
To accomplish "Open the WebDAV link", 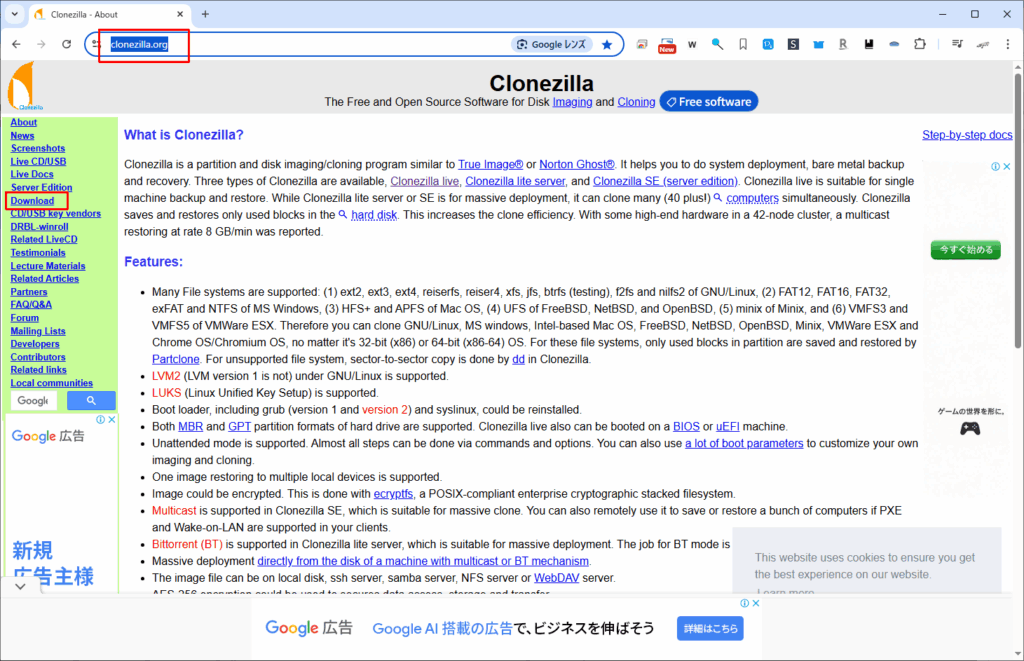I will 556,578.
